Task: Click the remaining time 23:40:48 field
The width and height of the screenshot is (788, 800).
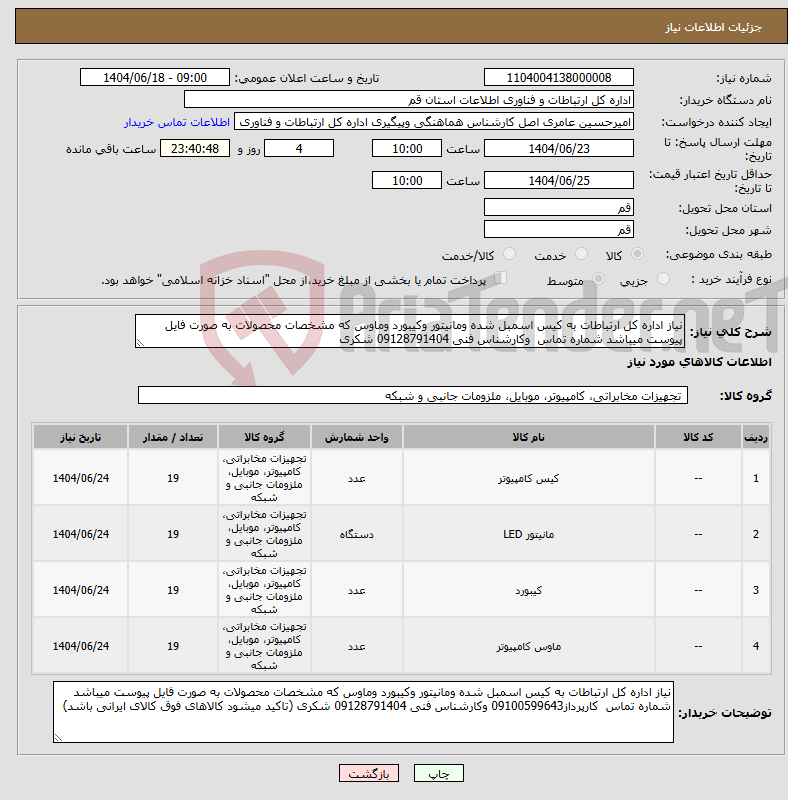Action: (195, 148)
